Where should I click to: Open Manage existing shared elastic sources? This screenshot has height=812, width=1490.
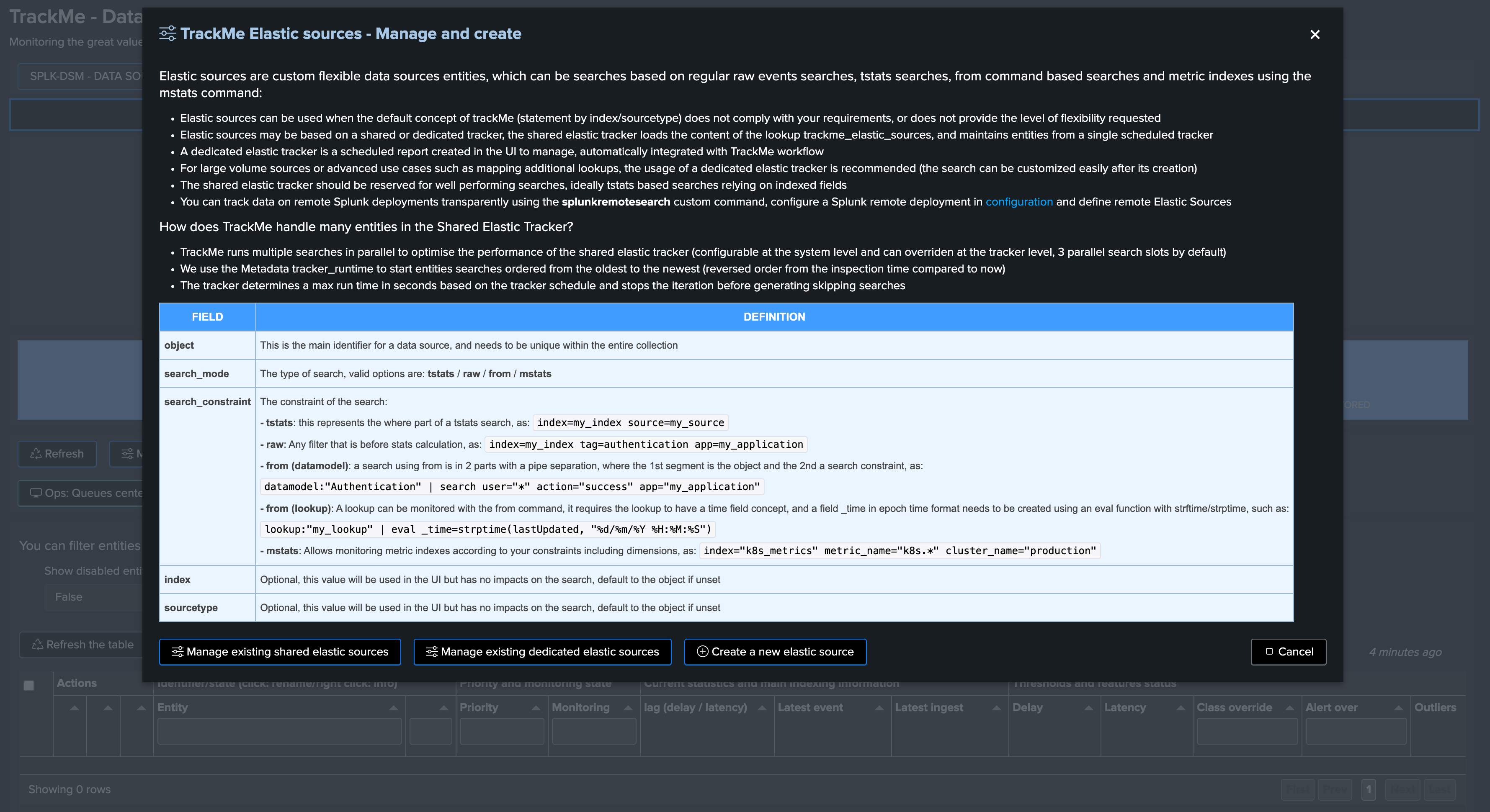[x=280, y=651]
